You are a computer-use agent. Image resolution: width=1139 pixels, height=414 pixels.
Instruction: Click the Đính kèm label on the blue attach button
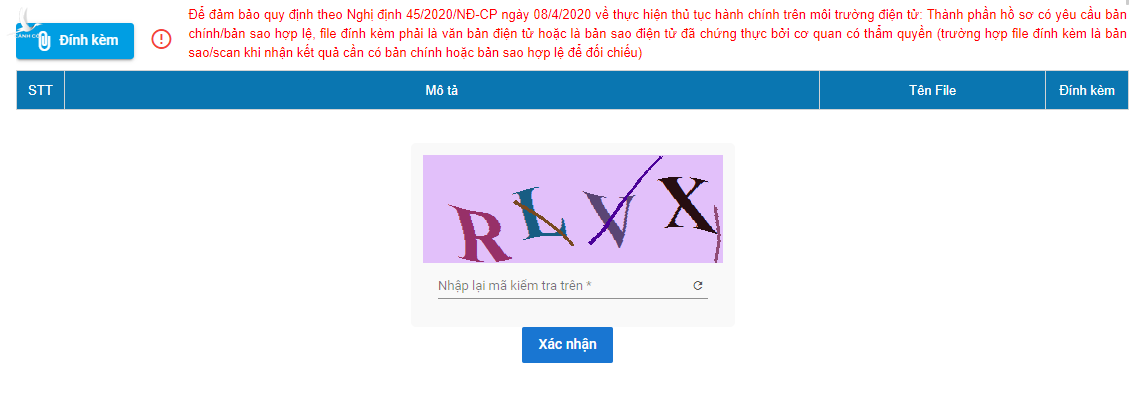click(x=89, y=41)
